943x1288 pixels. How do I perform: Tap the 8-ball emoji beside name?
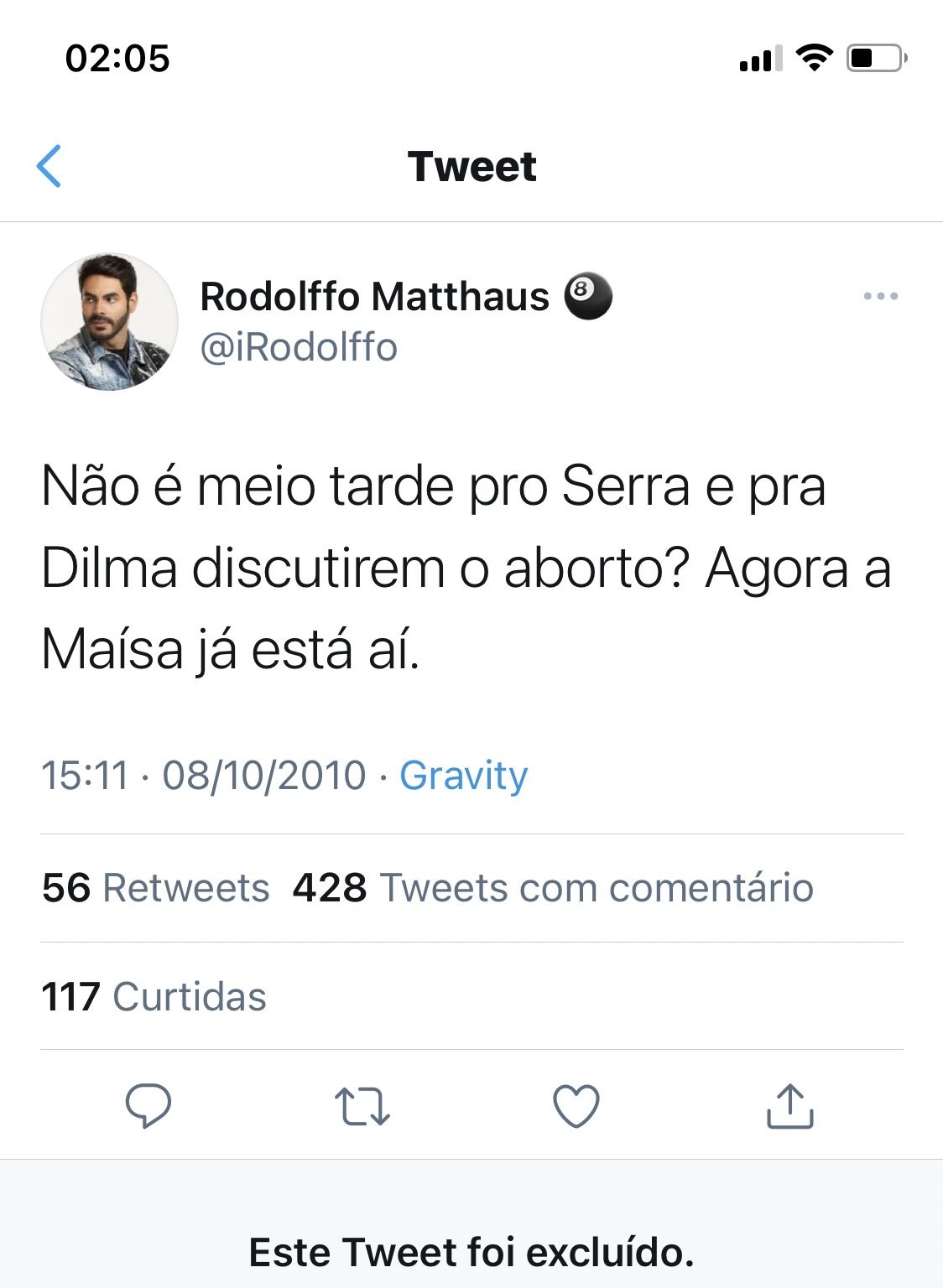pos(587,296)
